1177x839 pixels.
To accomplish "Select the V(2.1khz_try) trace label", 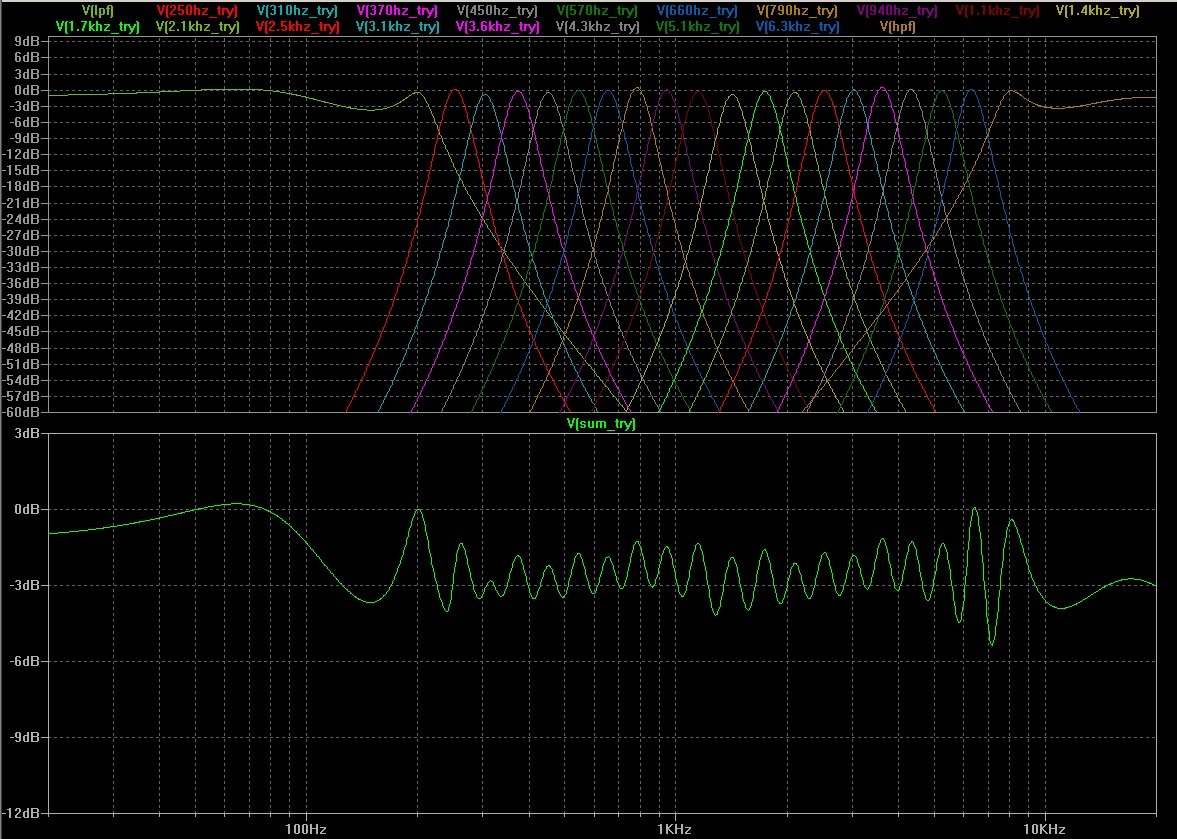I will pos(197,26).
